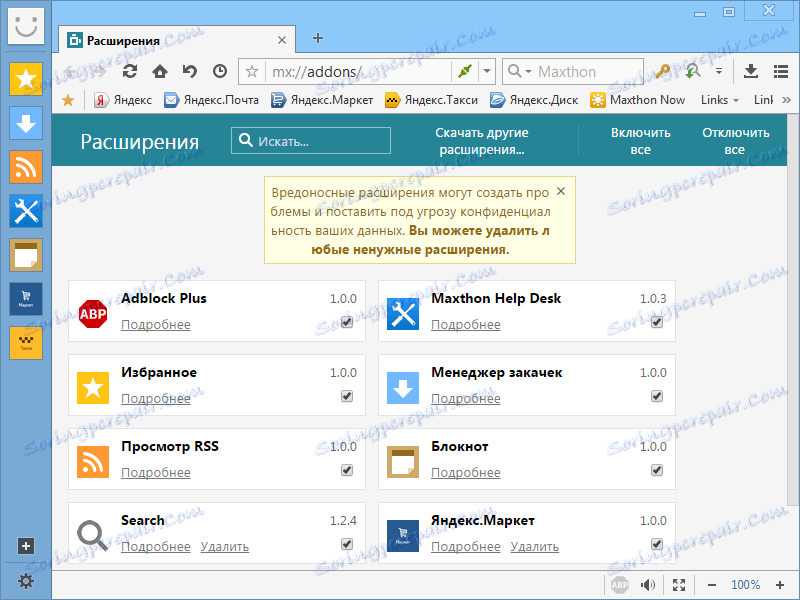Disable the Search extension via its checkbox

click(x=347, y=543)
